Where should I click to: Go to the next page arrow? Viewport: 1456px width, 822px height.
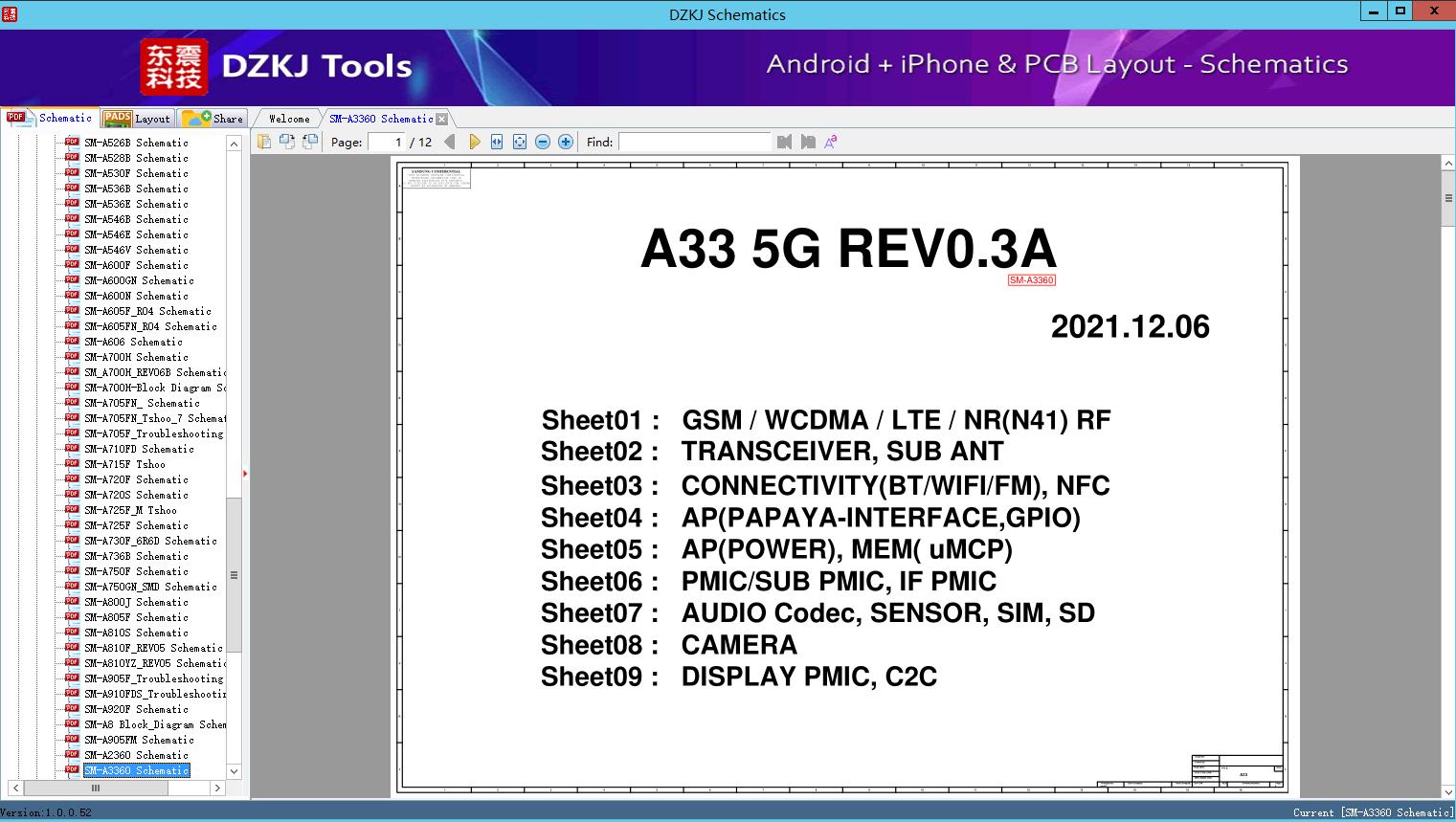[x=474, y=142]
